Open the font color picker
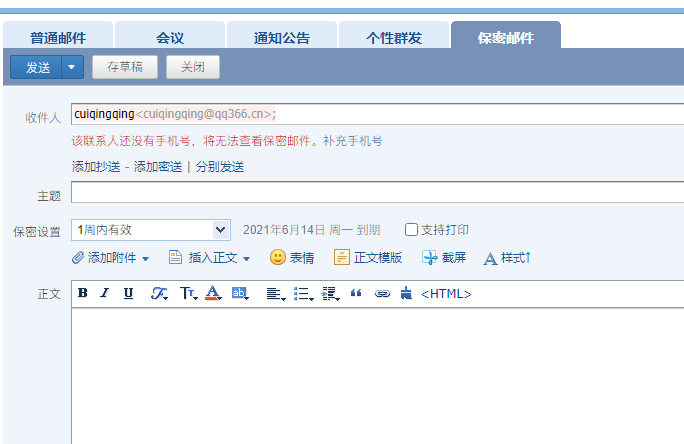 coord(213,293)
